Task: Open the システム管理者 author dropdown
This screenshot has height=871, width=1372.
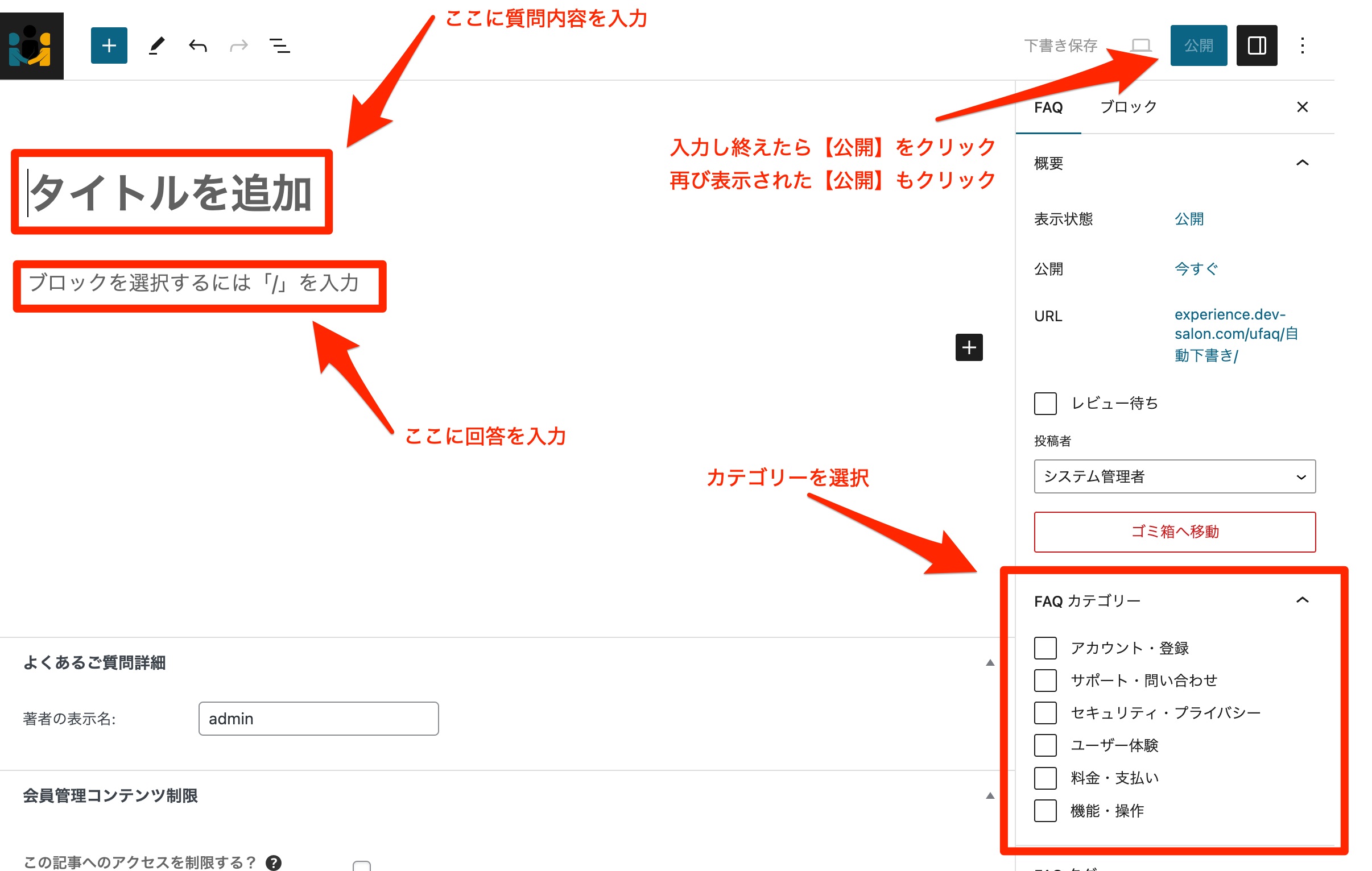Action: pyautogui.click(x=1174, y=476)
